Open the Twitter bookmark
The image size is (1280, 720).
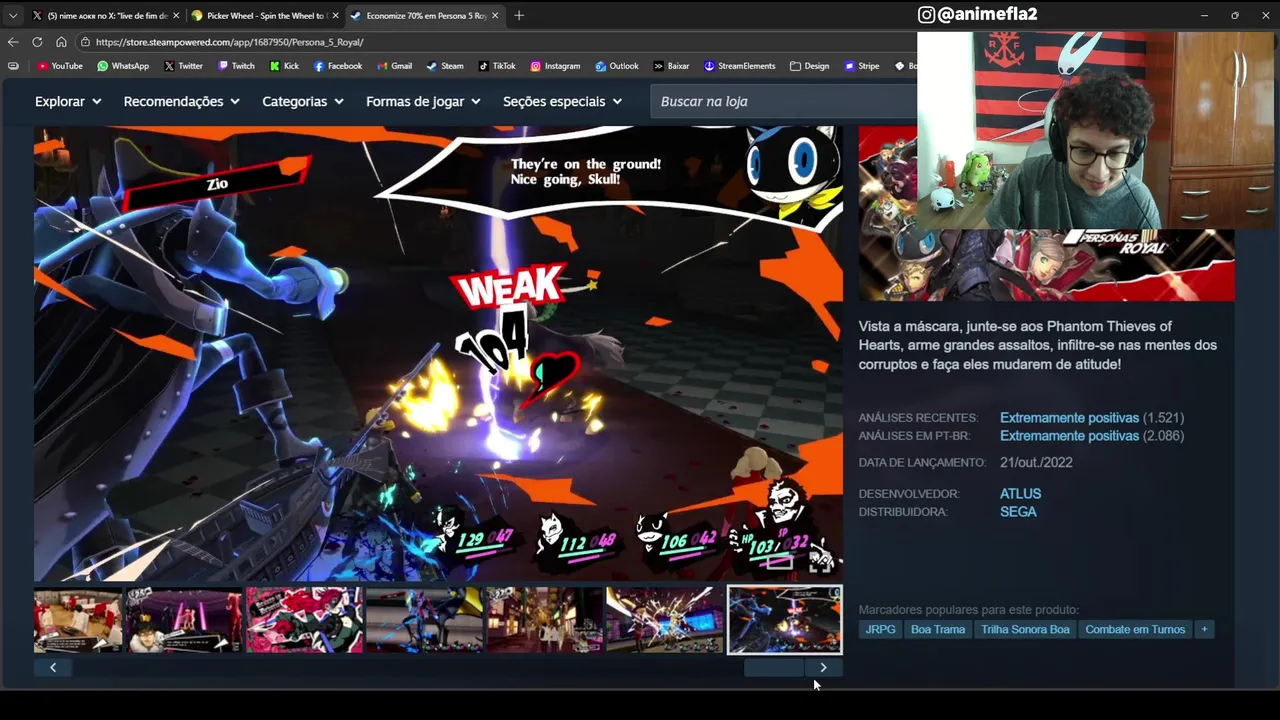tap(183, 66)
